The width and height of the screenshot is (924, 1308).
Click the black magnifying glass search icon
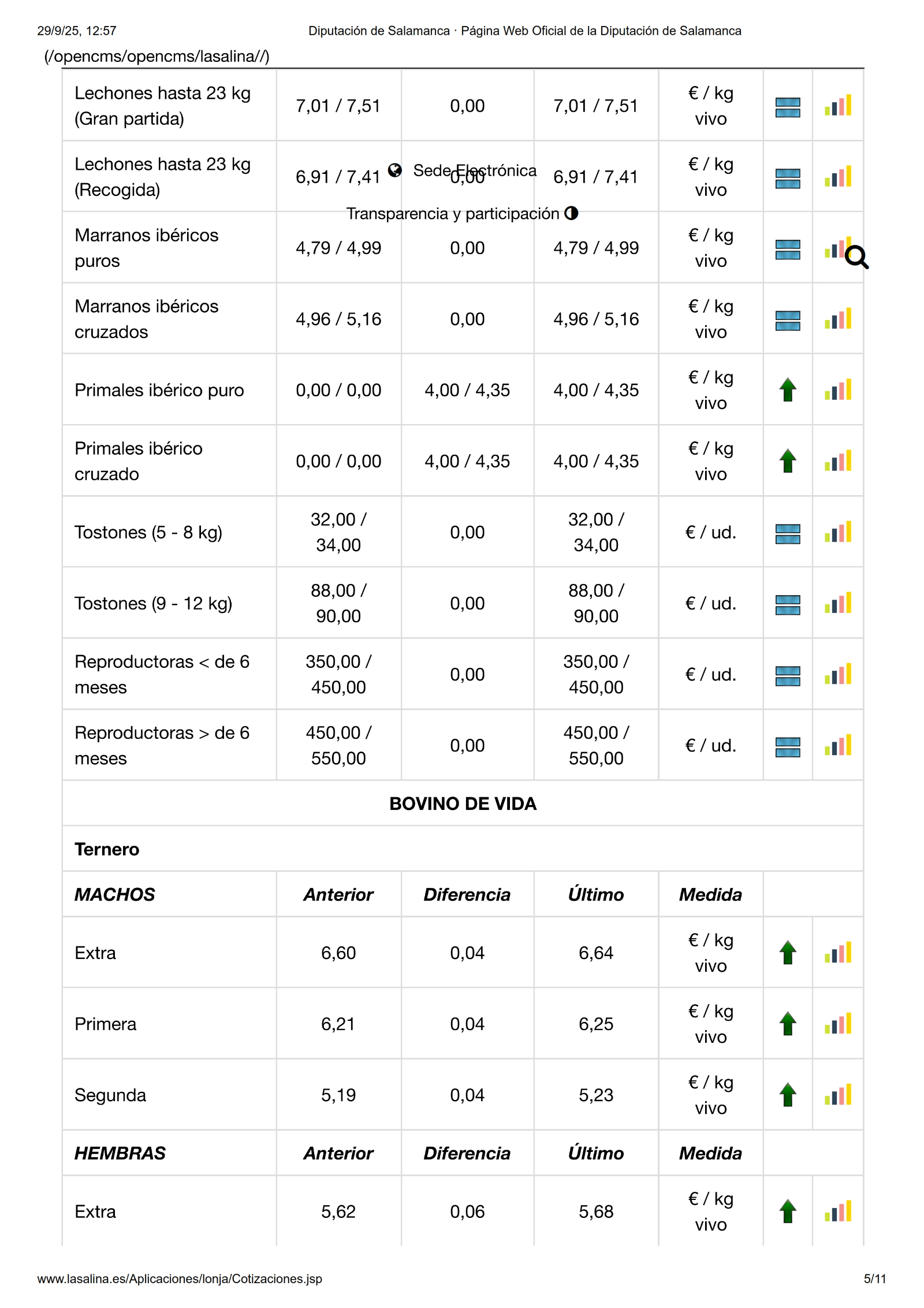(856, 257)
